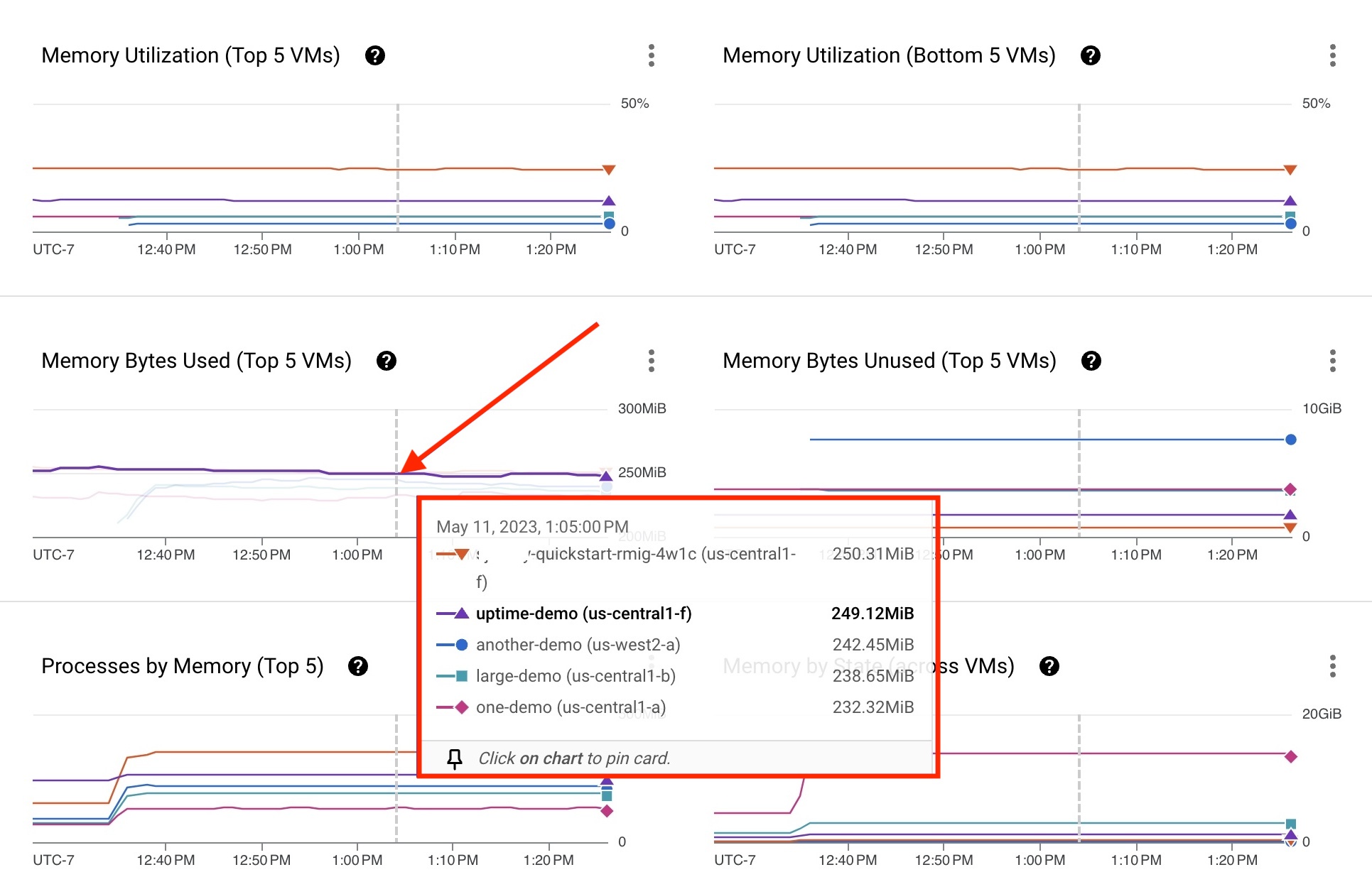The width and height of the screenshot is (1372, 877).
Task: Open help for Memory Bytes Unused chart
Action: tap(1091, 361)
